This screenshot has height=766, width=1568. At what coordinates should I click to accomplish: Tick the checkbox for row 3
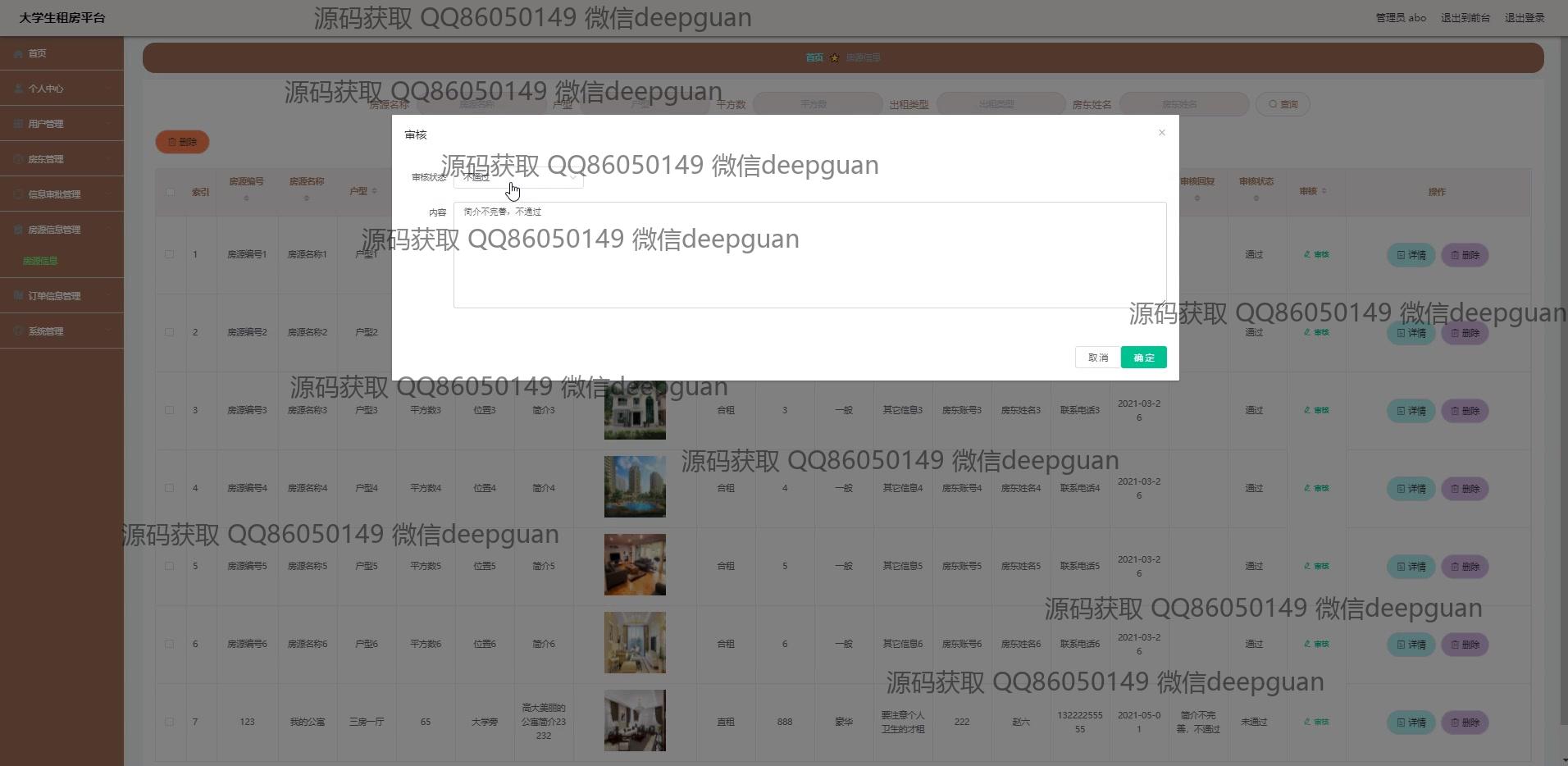(170, 410)
